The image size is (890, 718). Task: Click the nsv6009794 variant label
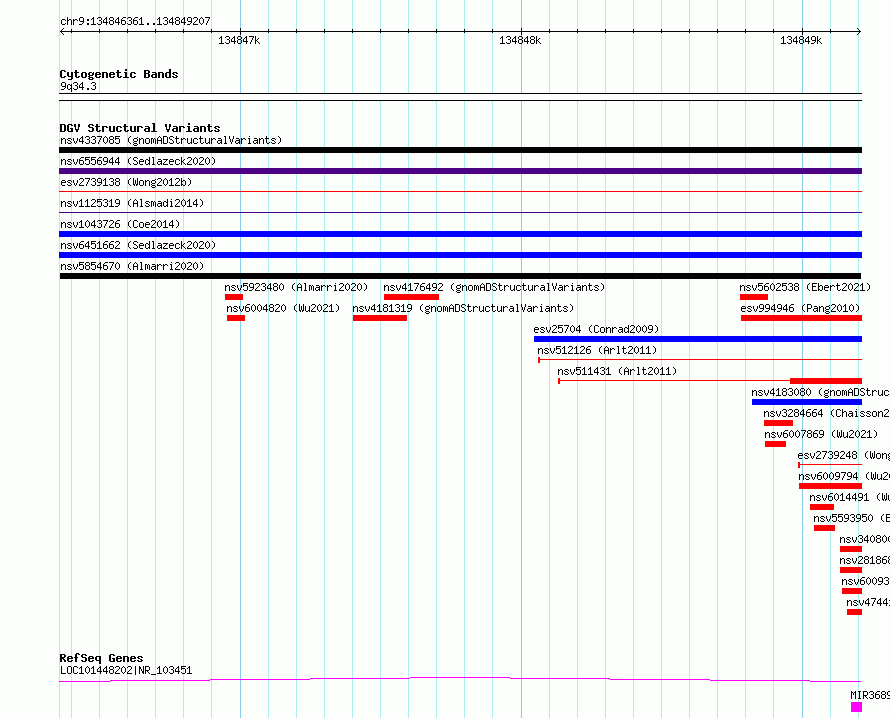click(844, 476)
